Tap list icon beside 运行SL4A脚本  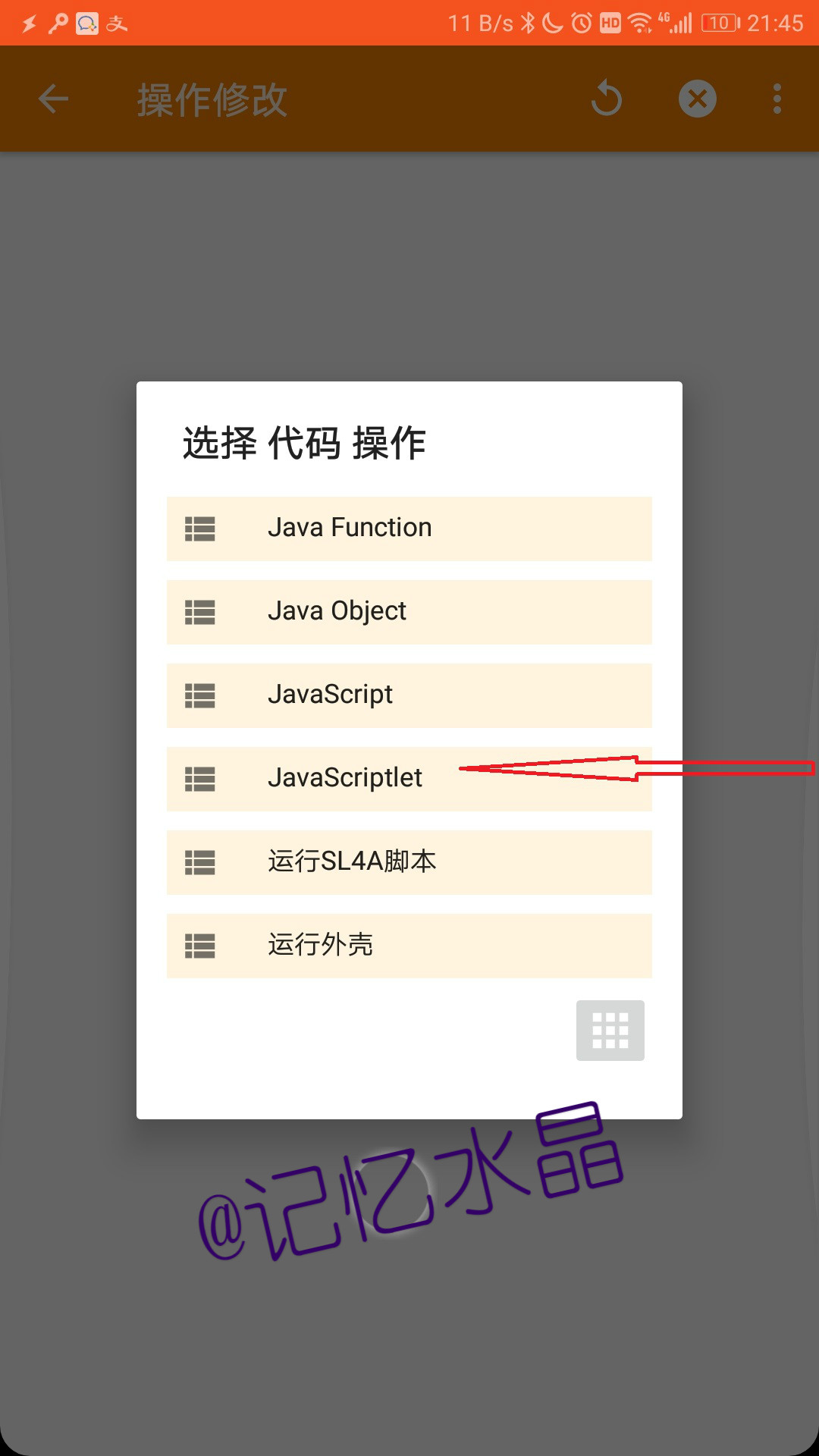[x=200, y=862]
